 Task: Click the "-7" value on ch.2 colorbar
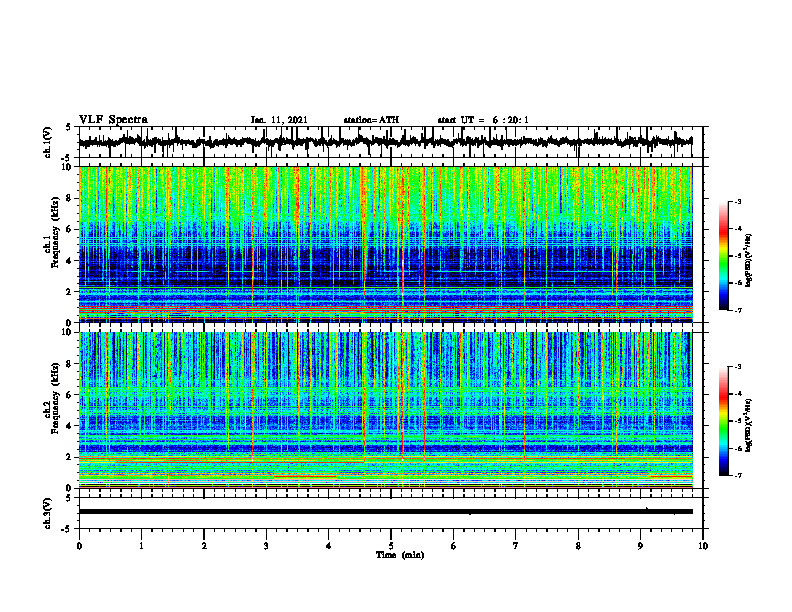738,475
